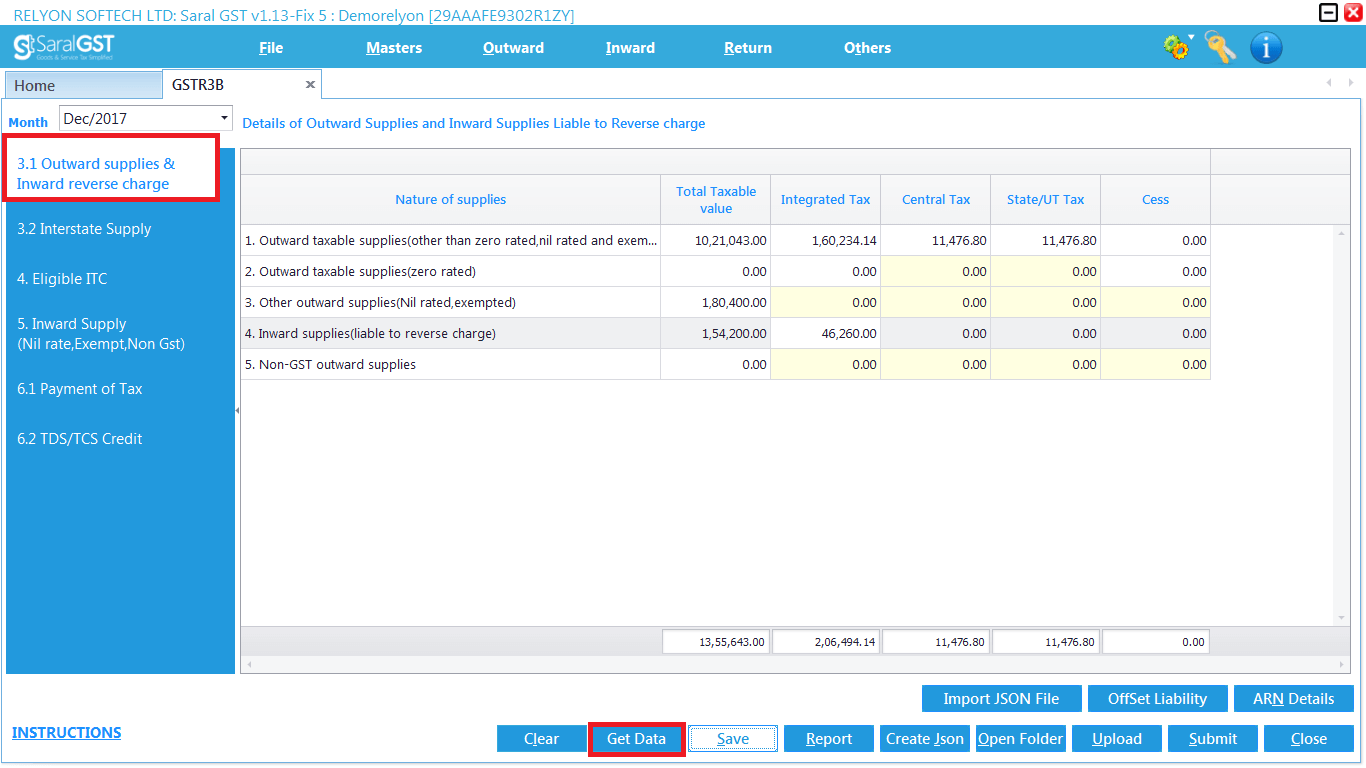1366x768 pixels.
Task: Open the settings gear icon in header
Action: [x=1177, y=47]
